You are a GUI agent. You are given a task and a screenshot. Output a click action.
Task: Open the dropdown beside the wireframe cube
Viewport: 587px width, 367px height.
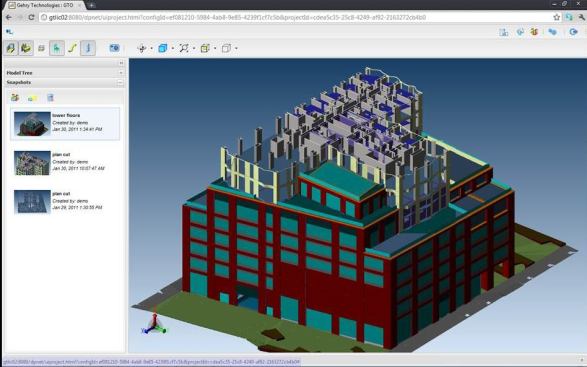click(236, 48)
